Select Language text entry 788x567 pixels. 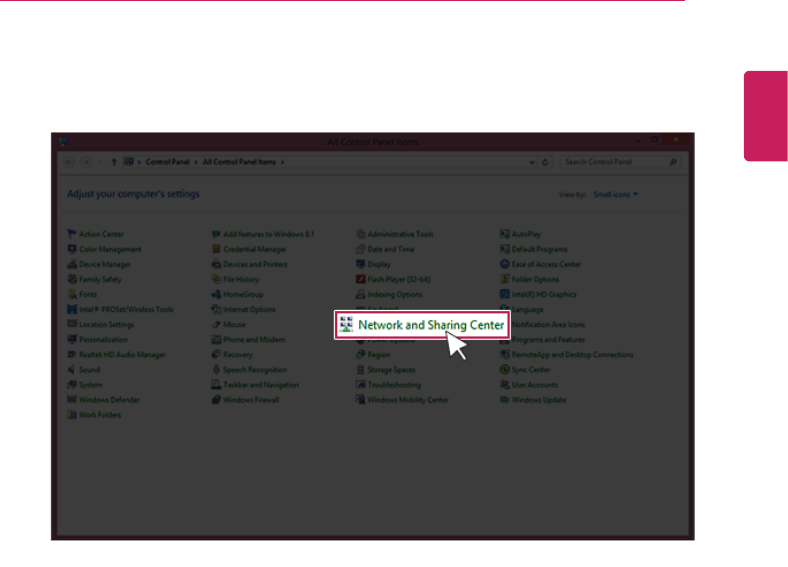click(527, 310)
